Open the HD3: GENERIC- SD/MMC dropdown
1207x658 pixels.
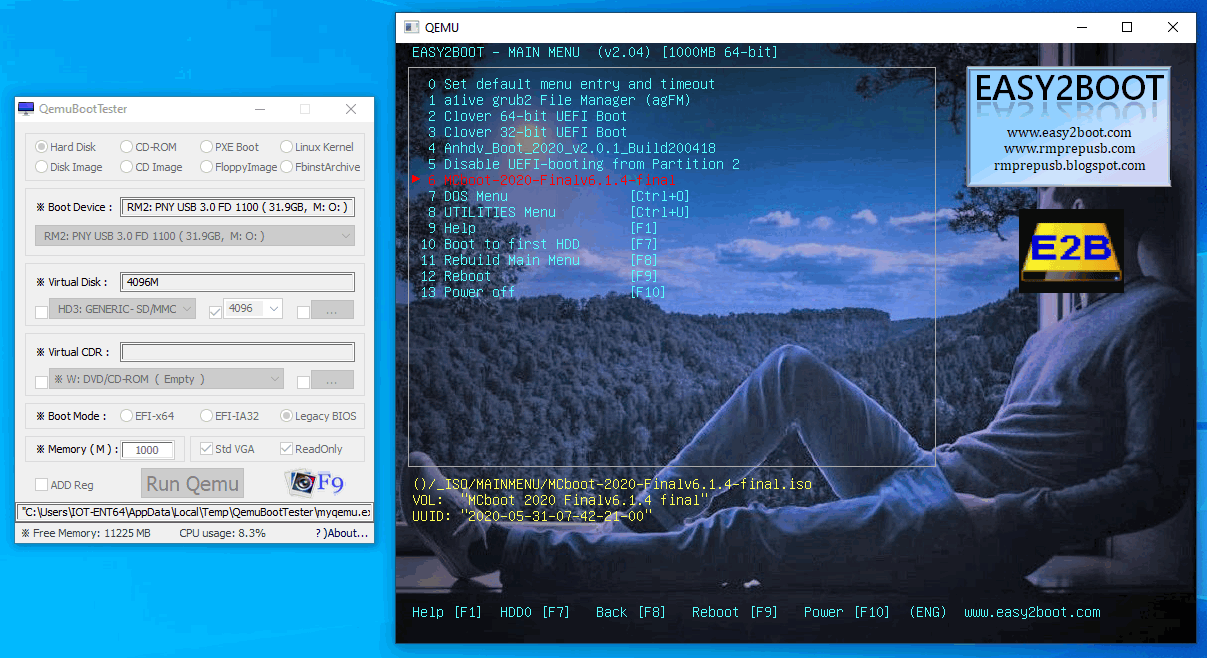tap(123, 309)
